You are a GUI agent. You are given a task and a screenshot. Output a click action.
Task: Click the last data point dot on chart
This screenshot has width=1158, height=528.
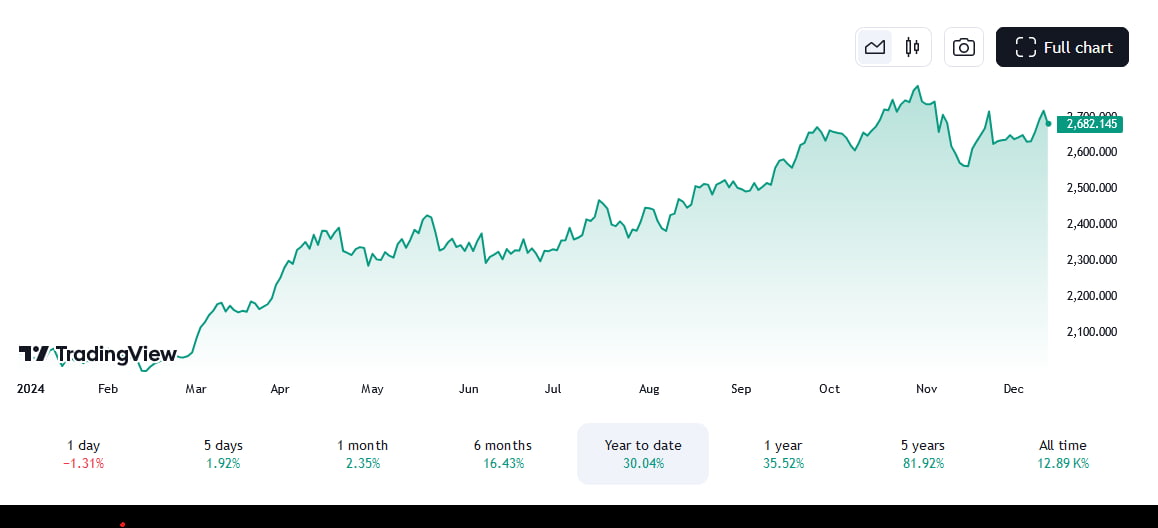point(1048,123)
